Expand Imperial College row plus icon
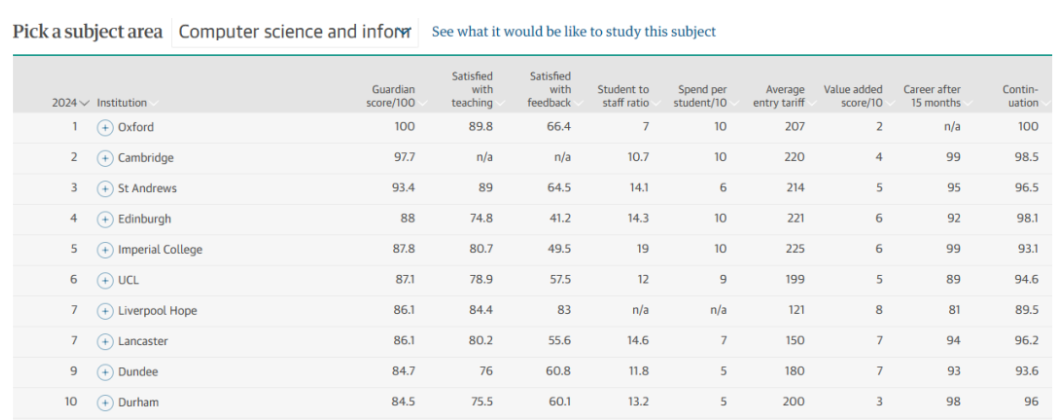Image resolution: width=1053 pixels, height=420 pixels. tap(105, 249)
